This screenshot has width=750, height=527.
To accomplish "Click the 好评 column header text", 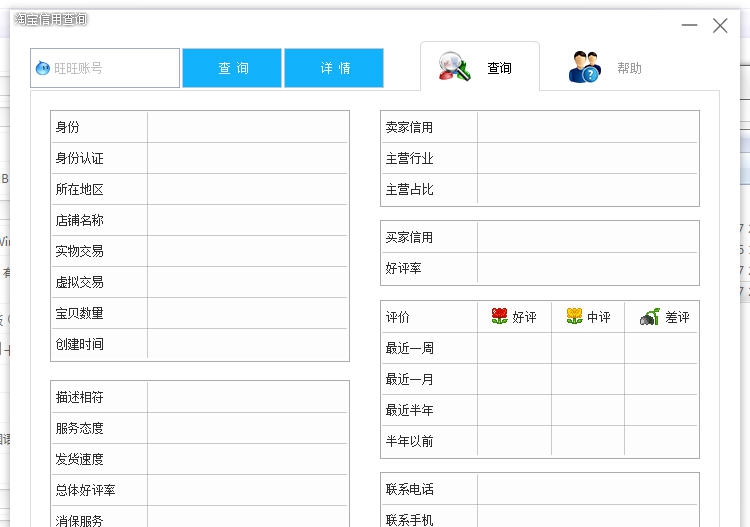I will click(x=524, y=317).
